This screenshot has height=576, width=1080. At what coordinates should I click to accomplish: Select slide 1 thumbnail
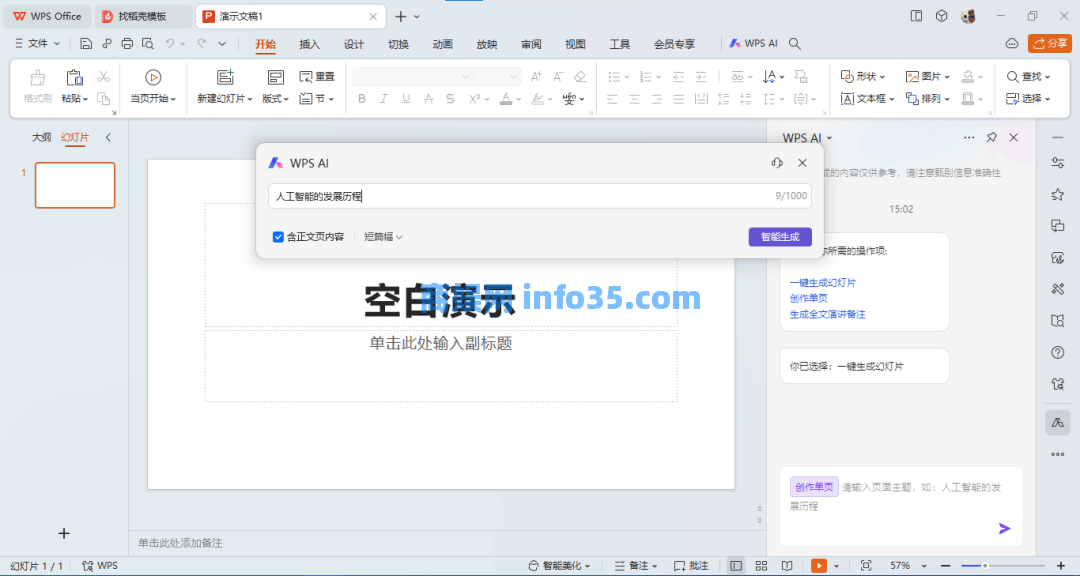point(75,185)
